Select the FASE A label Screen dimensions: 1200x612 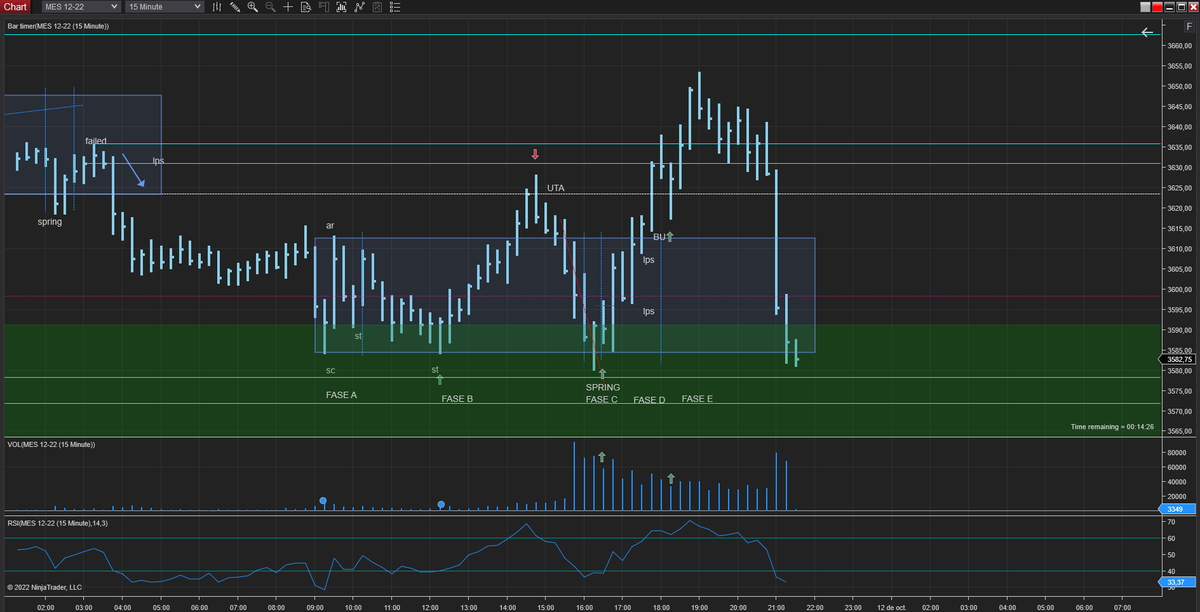[341, 395]
